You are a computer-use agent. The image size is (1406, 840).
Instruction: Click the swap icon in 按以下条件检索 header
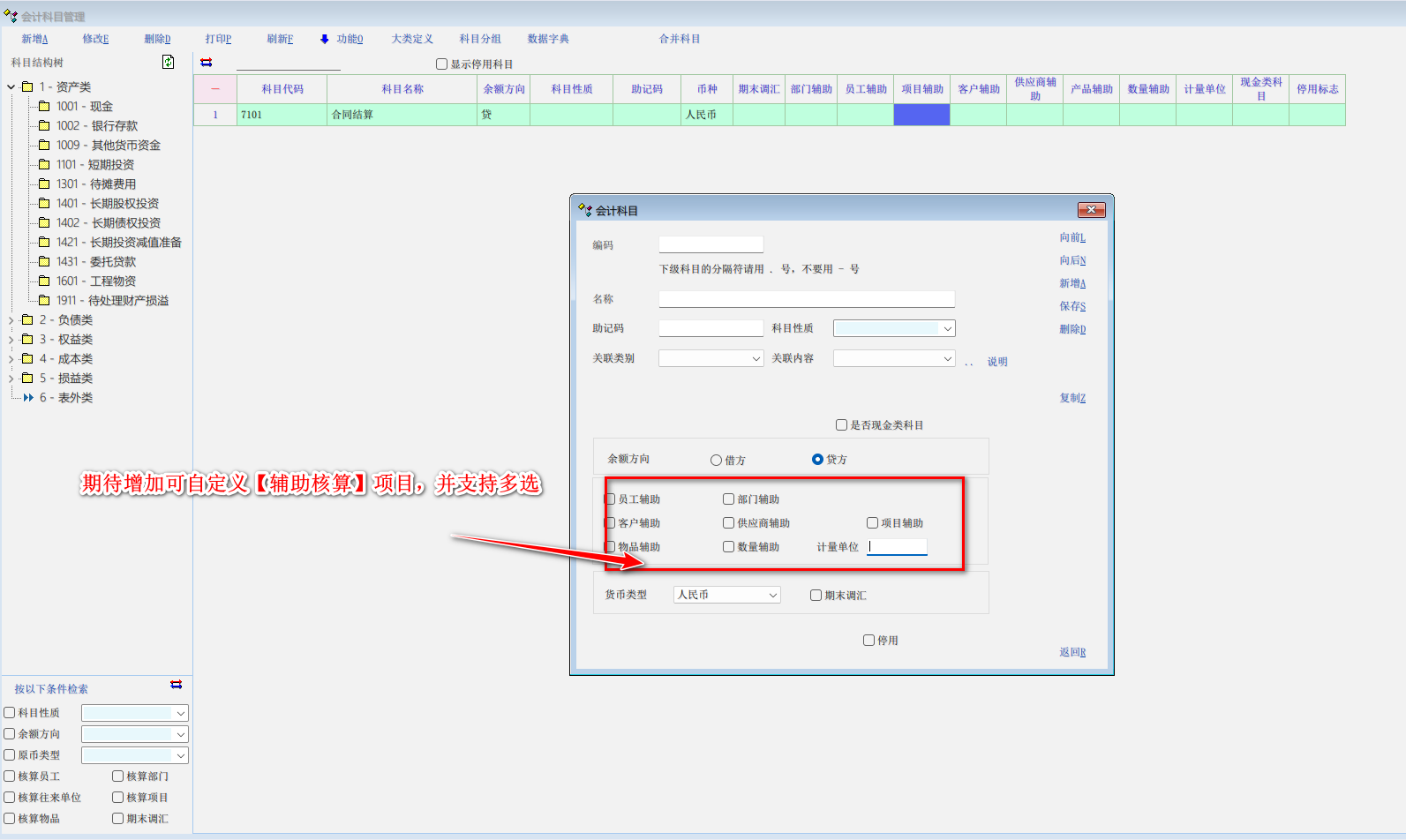(177, 685)
